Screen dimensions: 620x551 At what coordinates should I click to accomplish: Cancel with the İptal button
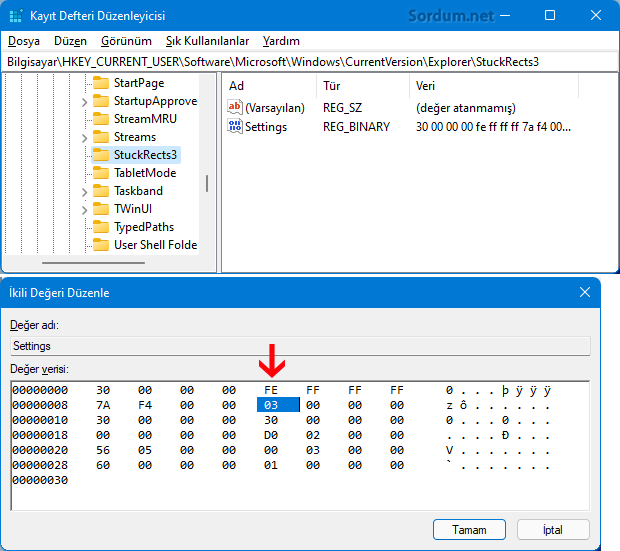tap(553, 530)
